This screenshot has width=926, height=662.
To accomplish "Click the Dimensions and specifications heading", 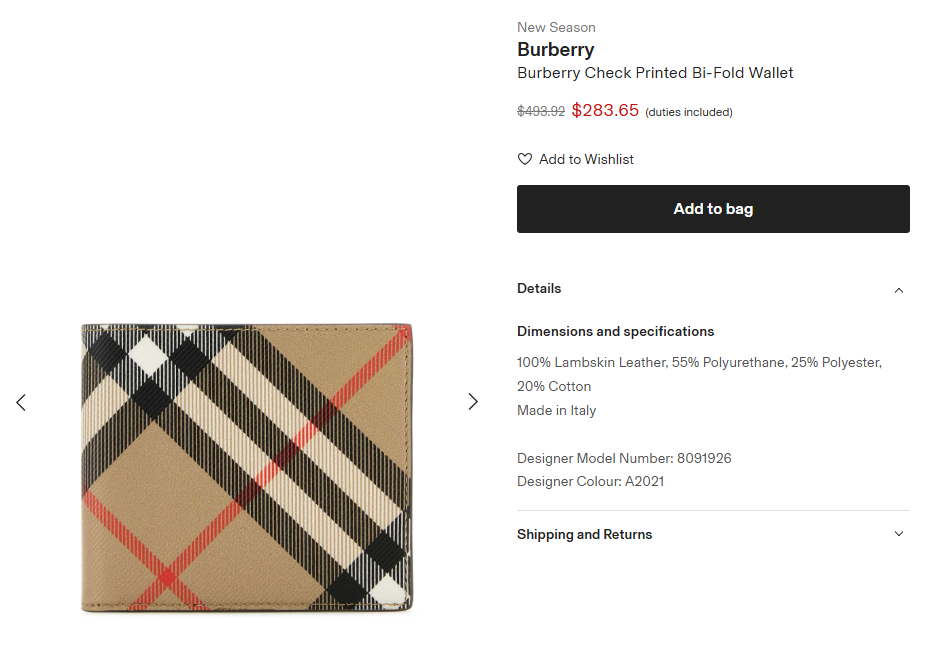I will (615, 331).
